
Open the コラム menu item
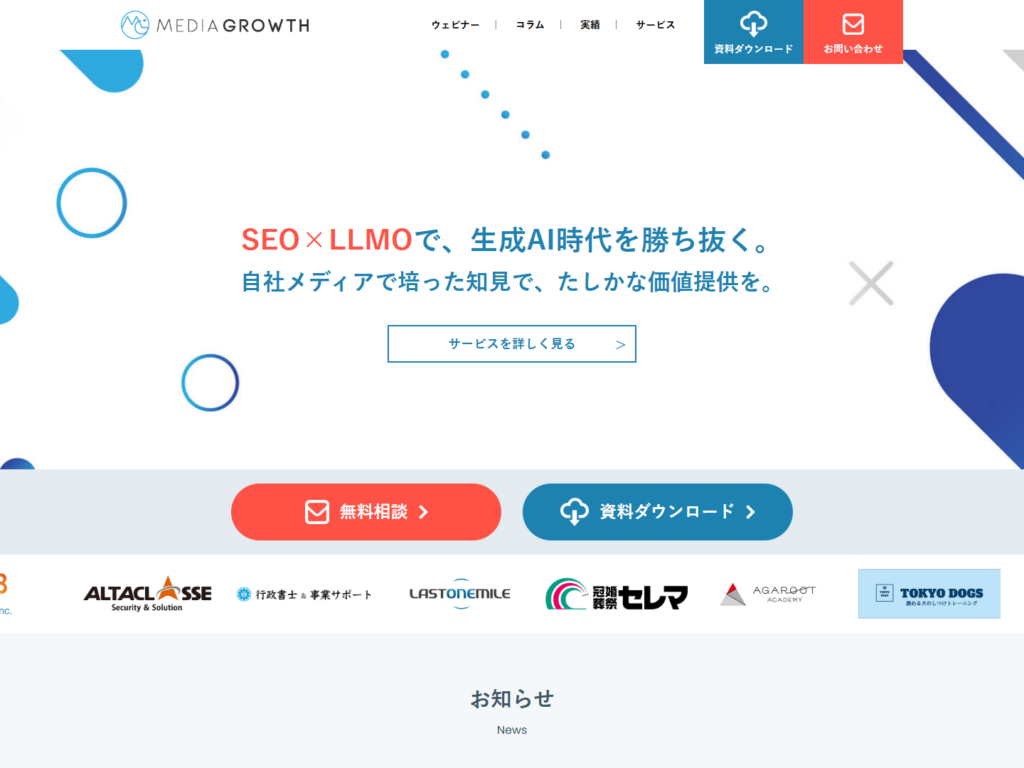point(530,25)
